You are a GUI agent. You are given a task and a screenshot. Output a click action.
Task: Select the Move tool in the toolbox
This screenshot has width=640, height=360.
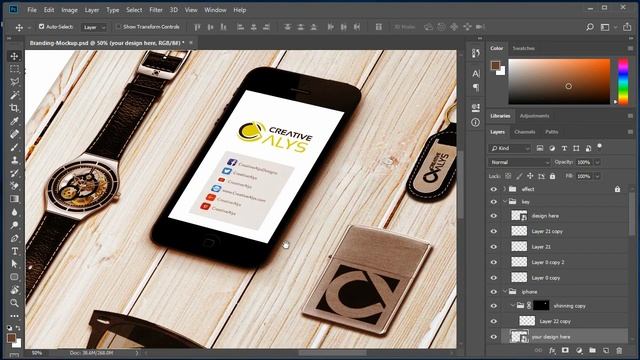pyautogui.click(x=14, y=56)
